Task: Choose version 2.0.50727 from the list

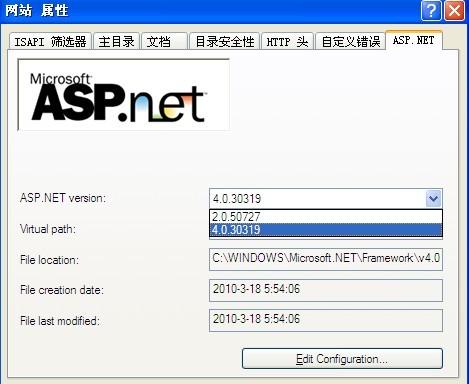Action: (x=326, y=217)
